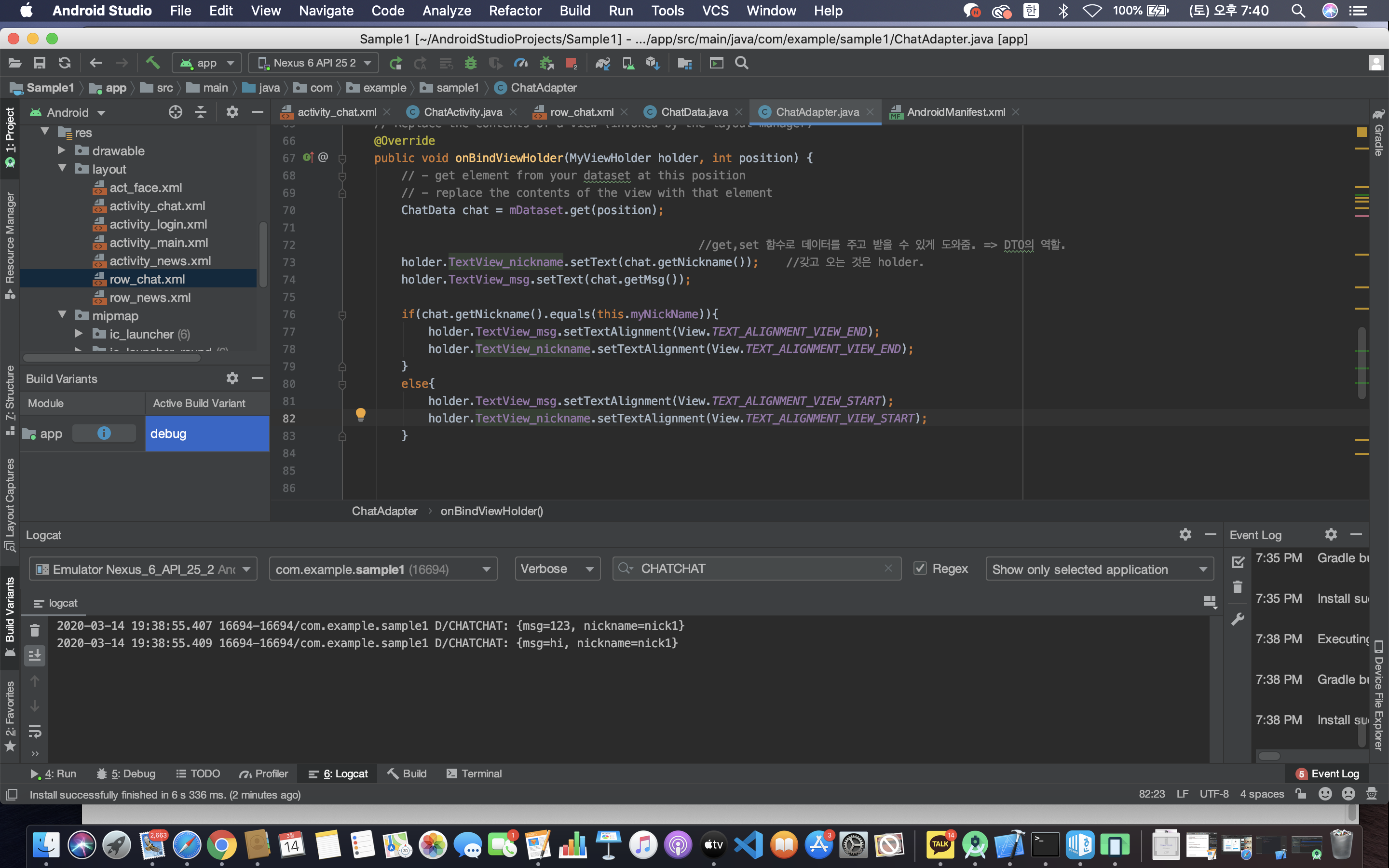Screen dimensions: 1389x868
Task: Open the Refactor menu
Action: pyautogui.click(x=515, y=11)
